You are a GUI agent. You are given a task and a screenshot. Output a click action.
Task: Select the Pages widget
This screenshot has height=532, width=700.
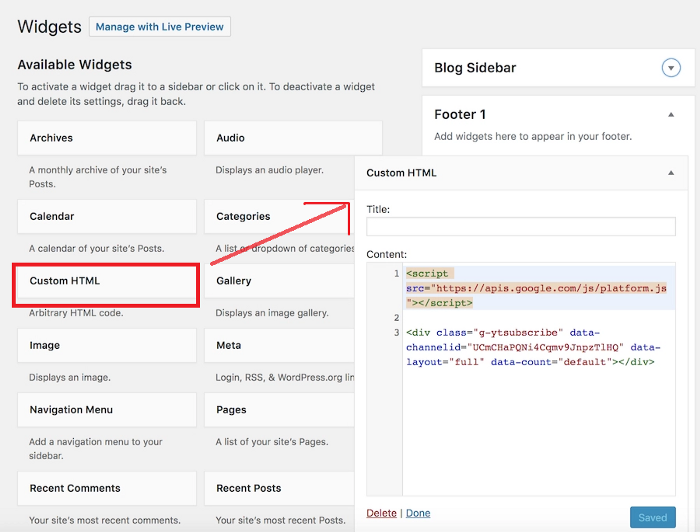coord(279,410)
